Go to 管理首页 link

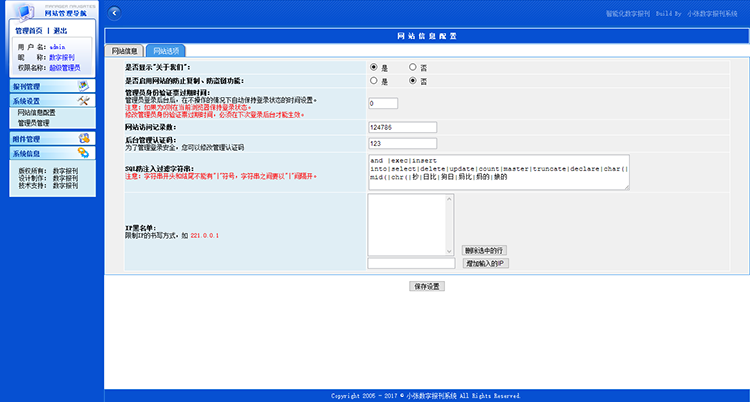(29, 31)
